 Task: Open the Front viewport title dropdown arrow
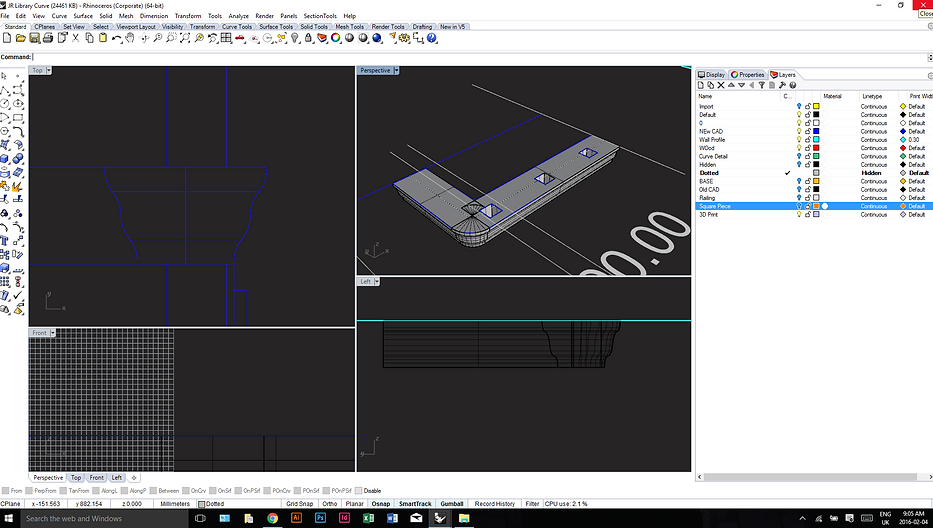52,333
